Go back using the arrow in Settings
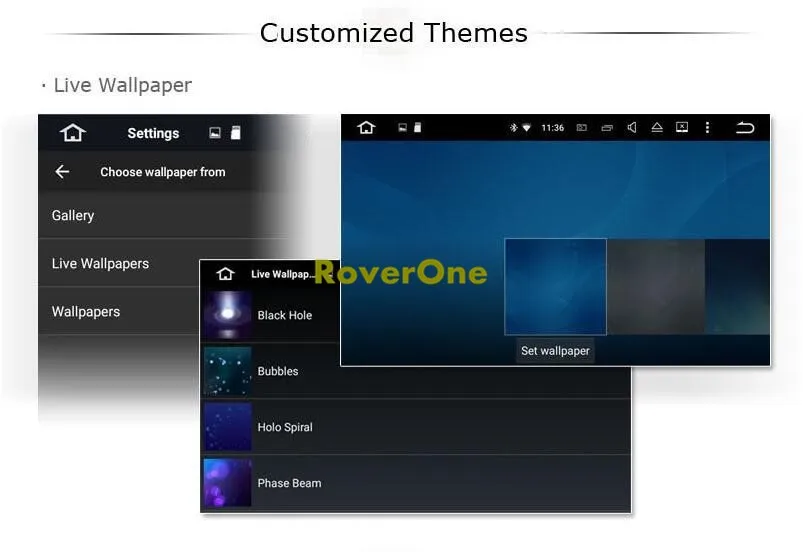 (62, 172)
